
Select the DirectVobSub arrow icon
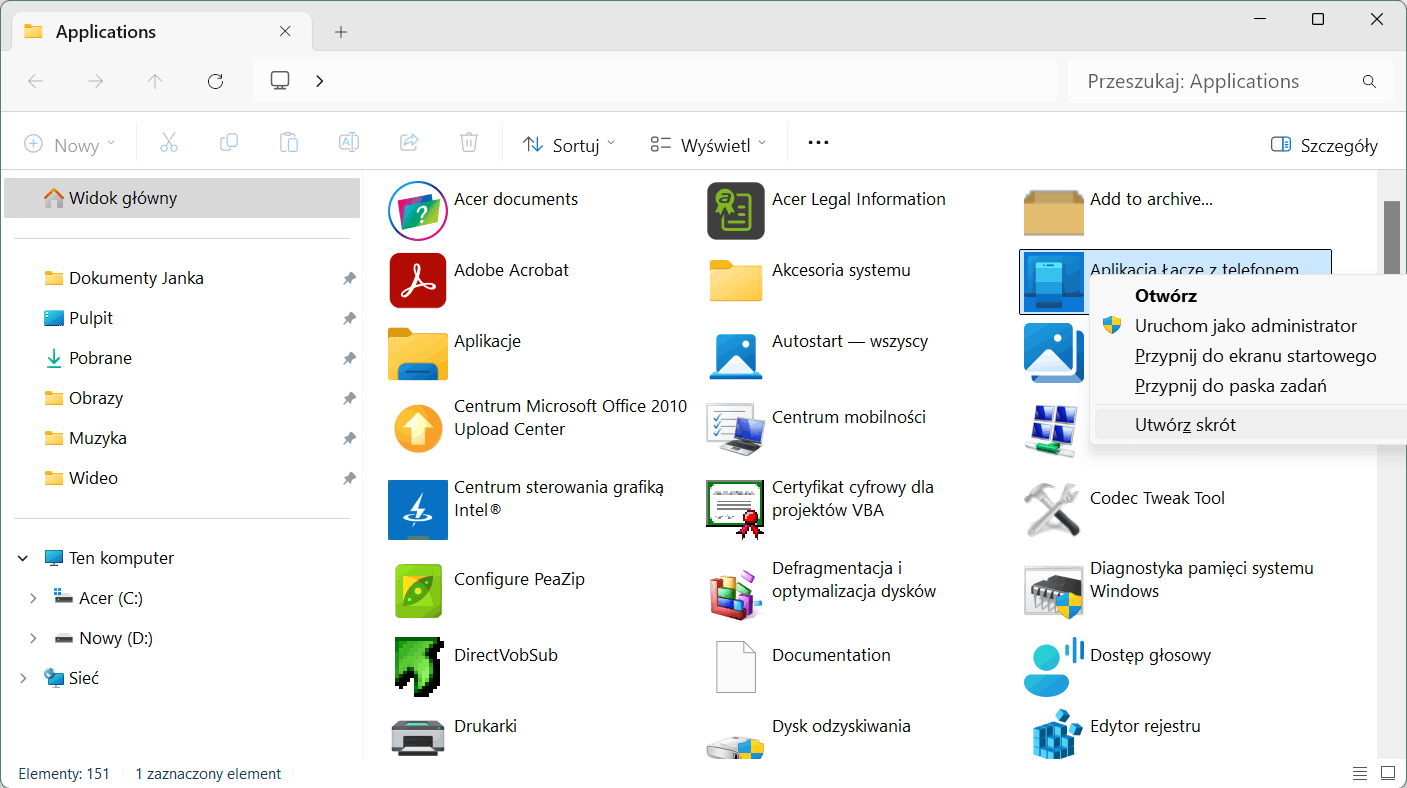pos(417,666)
